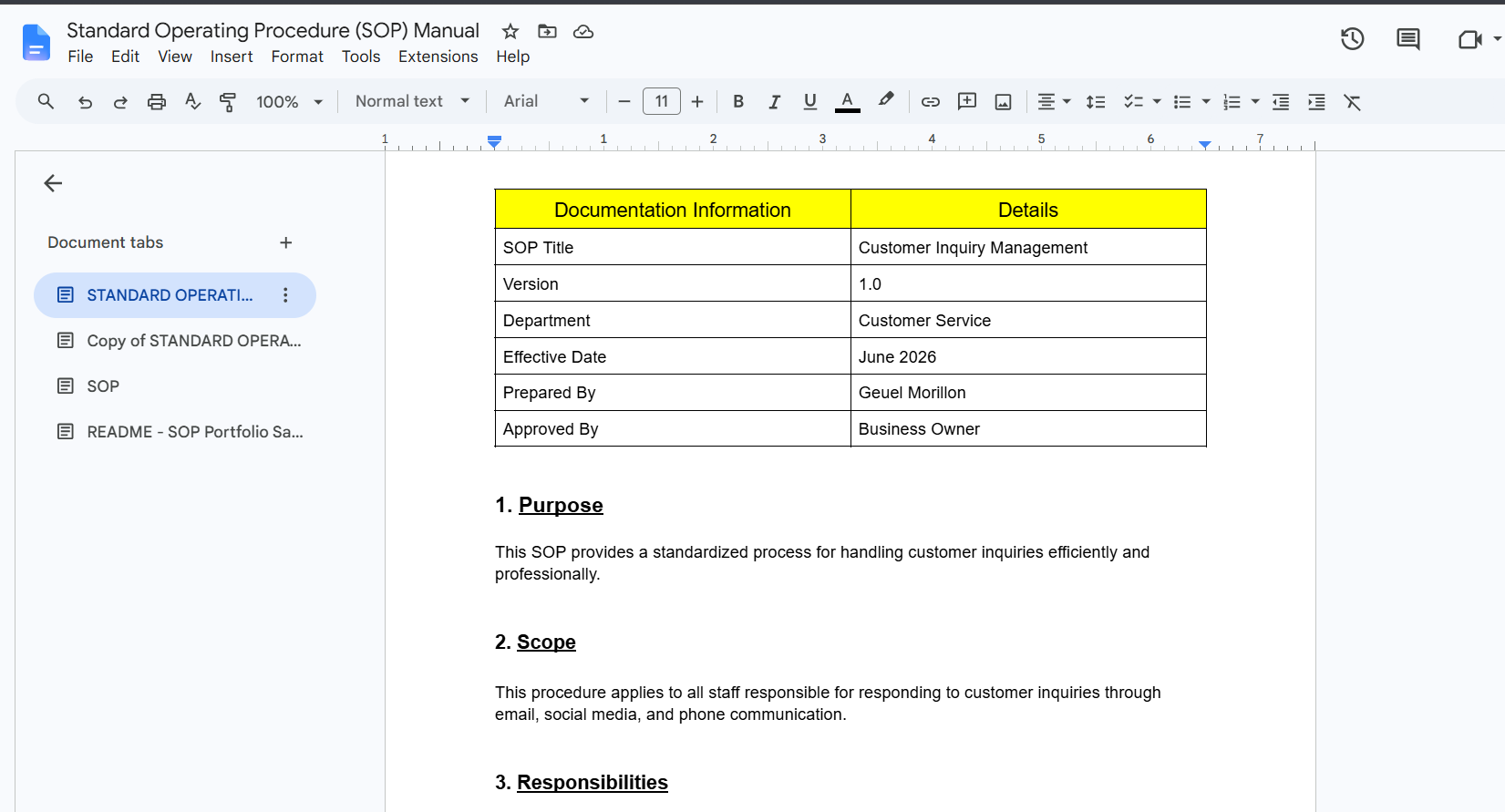Open the Arial font dropdown

click(547, 101)
